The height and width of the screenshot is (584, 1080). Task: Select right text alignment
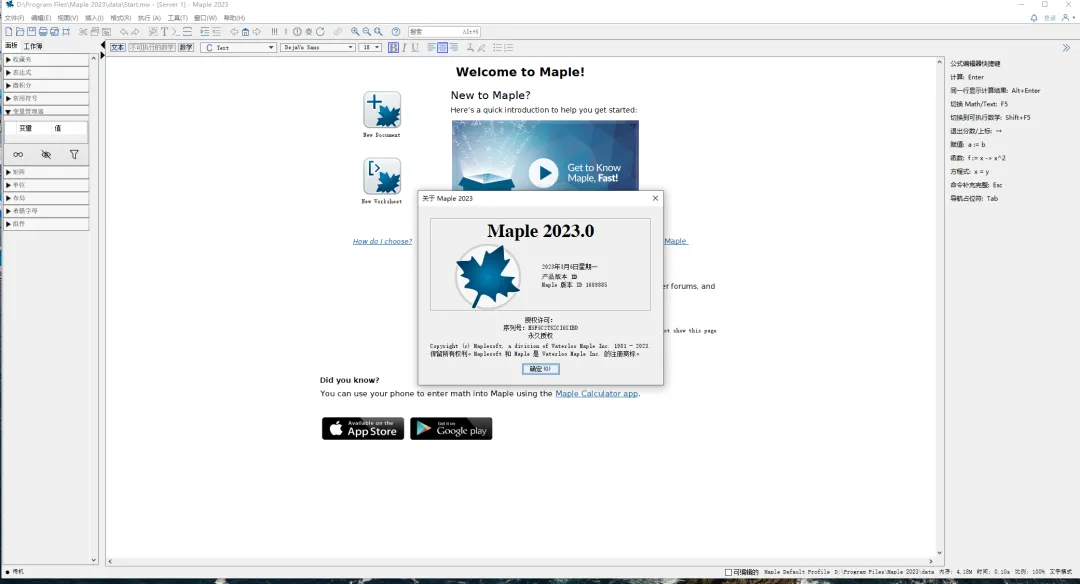pos(454,48)
